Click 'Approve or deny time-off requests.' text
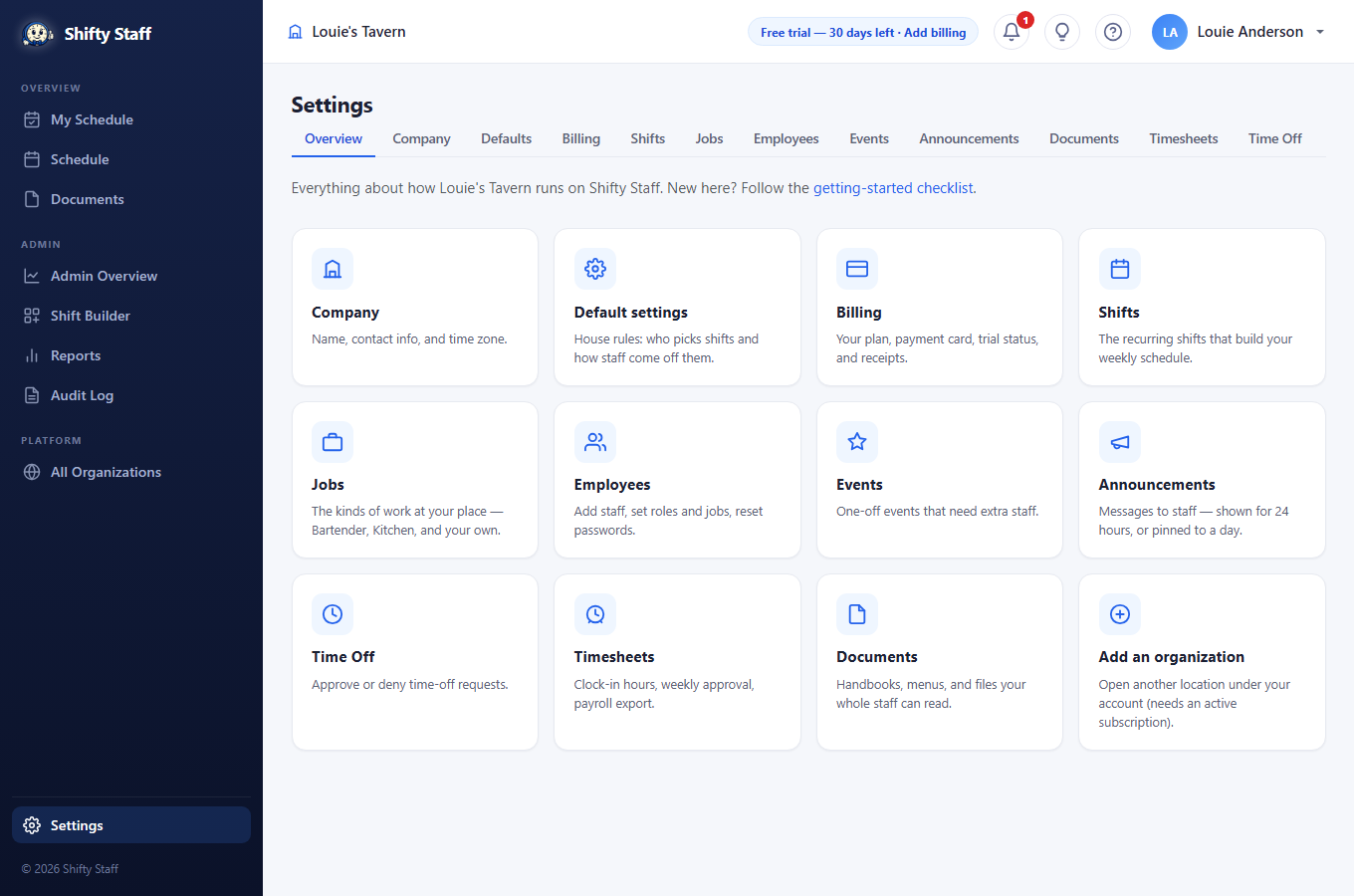The image size is (1354, 896). click(x=410, y=685)
